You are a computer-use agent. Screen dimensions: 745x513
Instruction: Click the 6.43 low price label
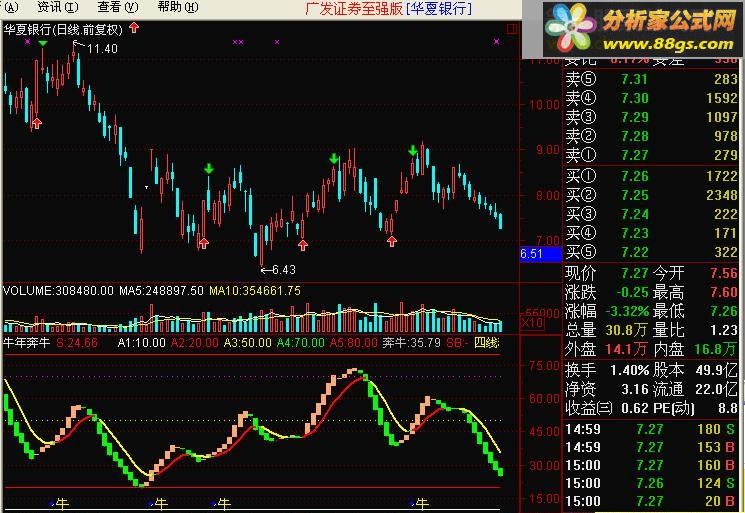(x=284, y=270)
